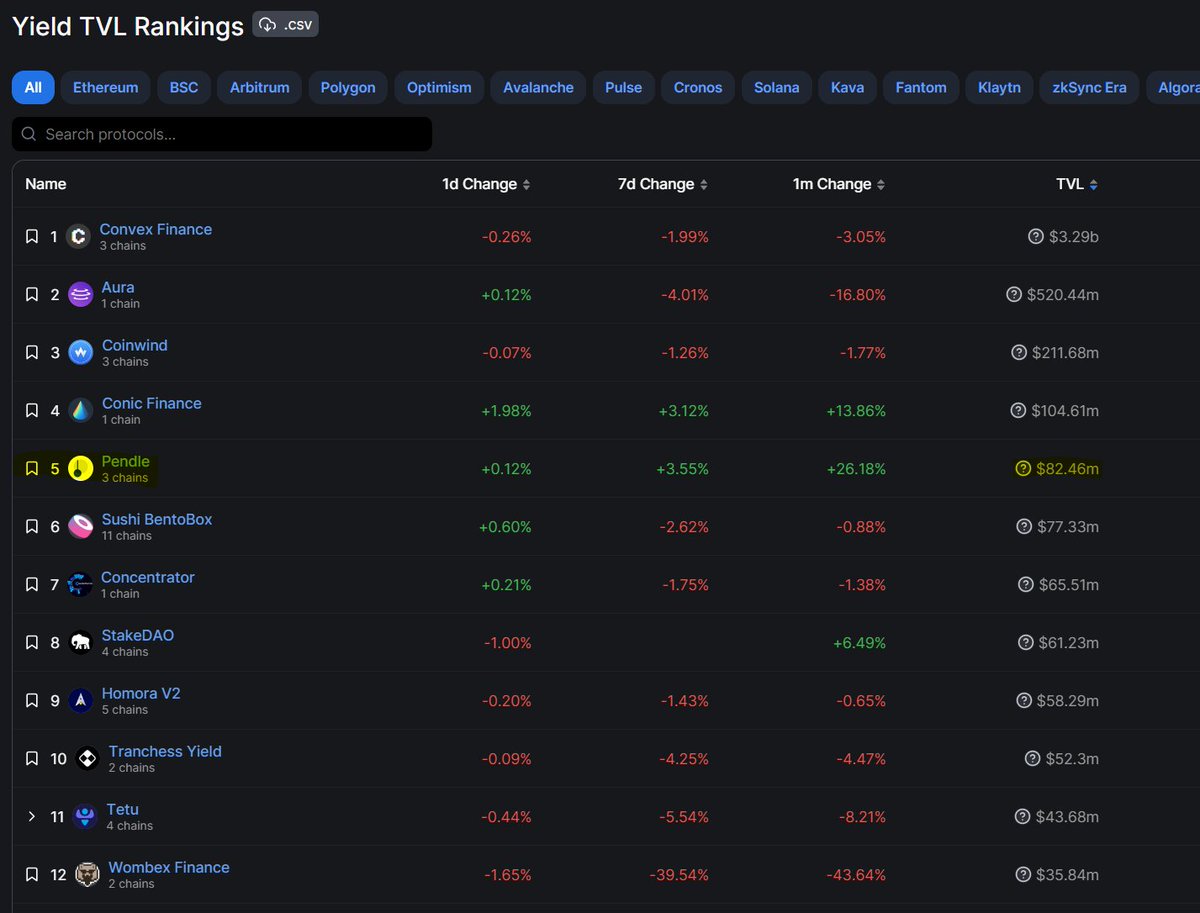
Task: Sort table by 1d Change
Action: 486,184
